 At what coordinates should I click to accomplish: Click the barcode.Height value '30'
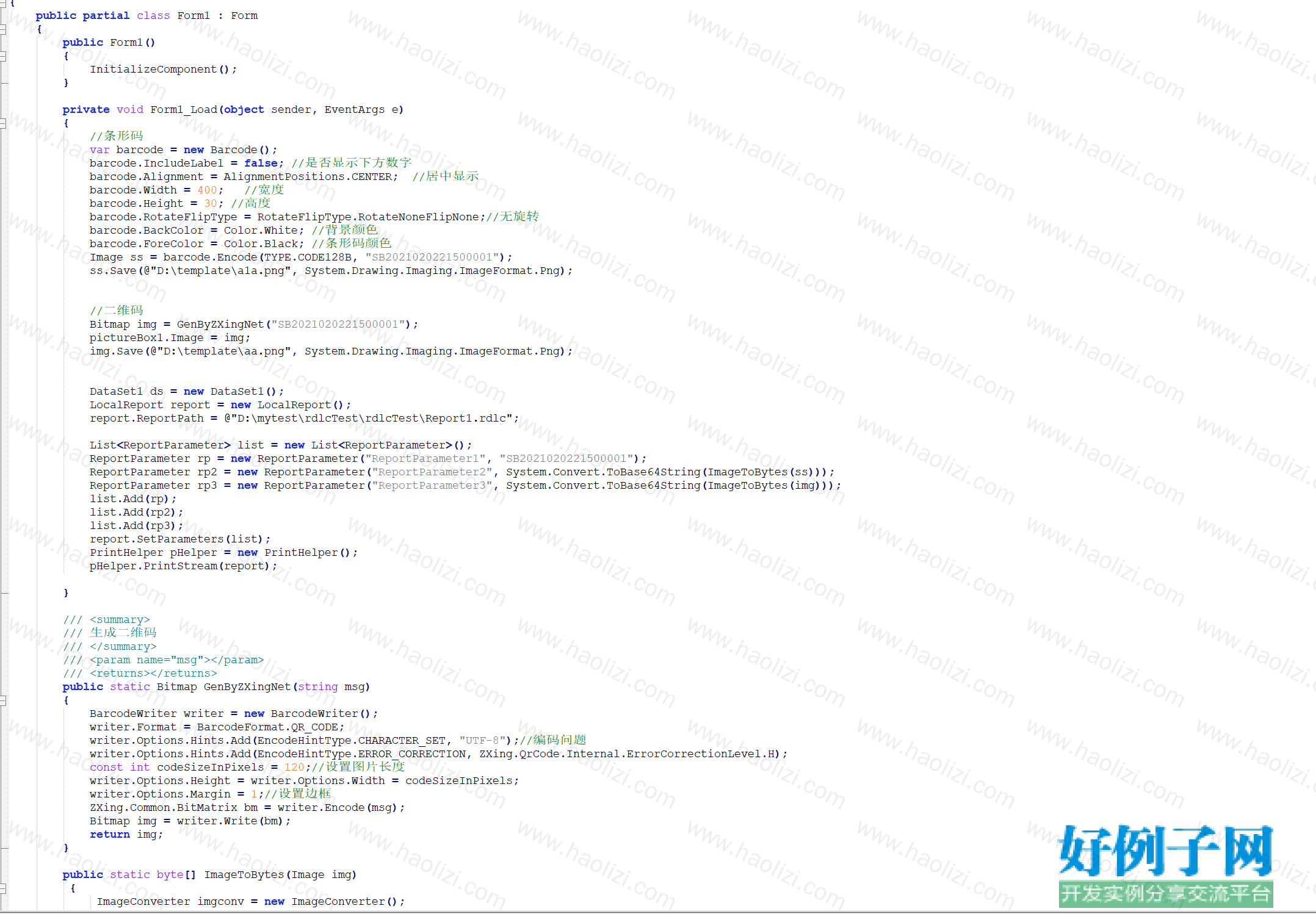[211, 203]
